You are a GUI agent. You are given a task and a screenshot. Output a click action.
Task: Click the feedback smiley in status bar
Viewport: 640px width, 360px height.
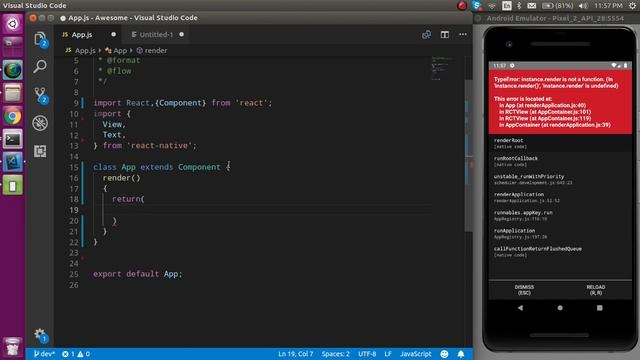point(444,354)
